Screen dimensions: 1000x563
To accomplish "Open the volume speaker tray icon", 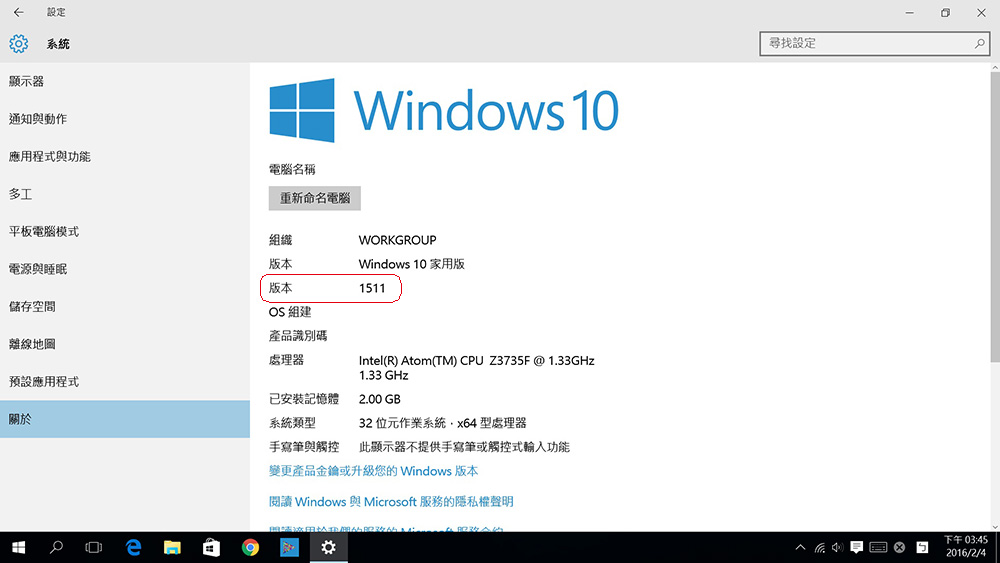I will (x=837, y=547).
